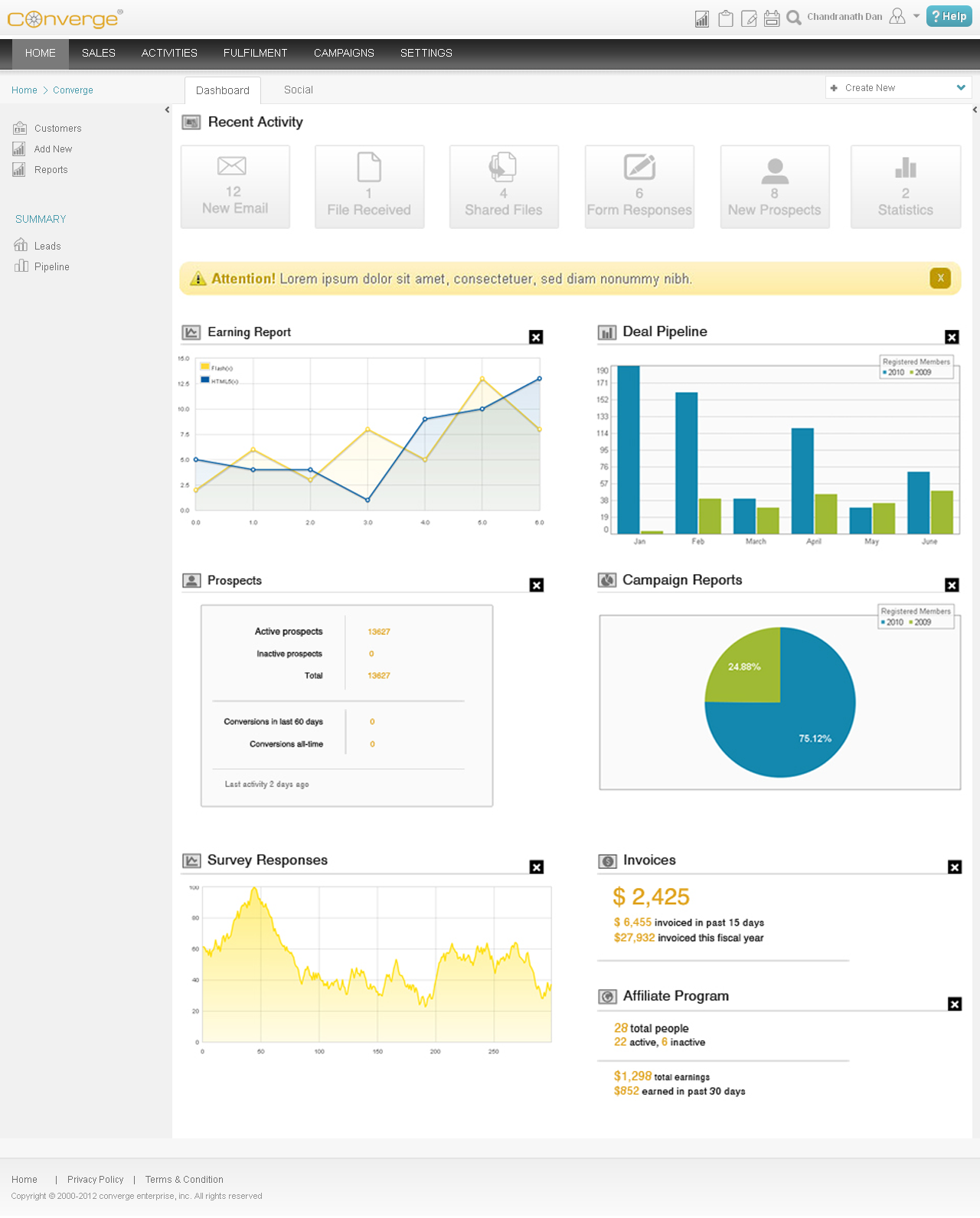Close the Survey Responses widget
The image size is (980, 1218).
(537, 867)
